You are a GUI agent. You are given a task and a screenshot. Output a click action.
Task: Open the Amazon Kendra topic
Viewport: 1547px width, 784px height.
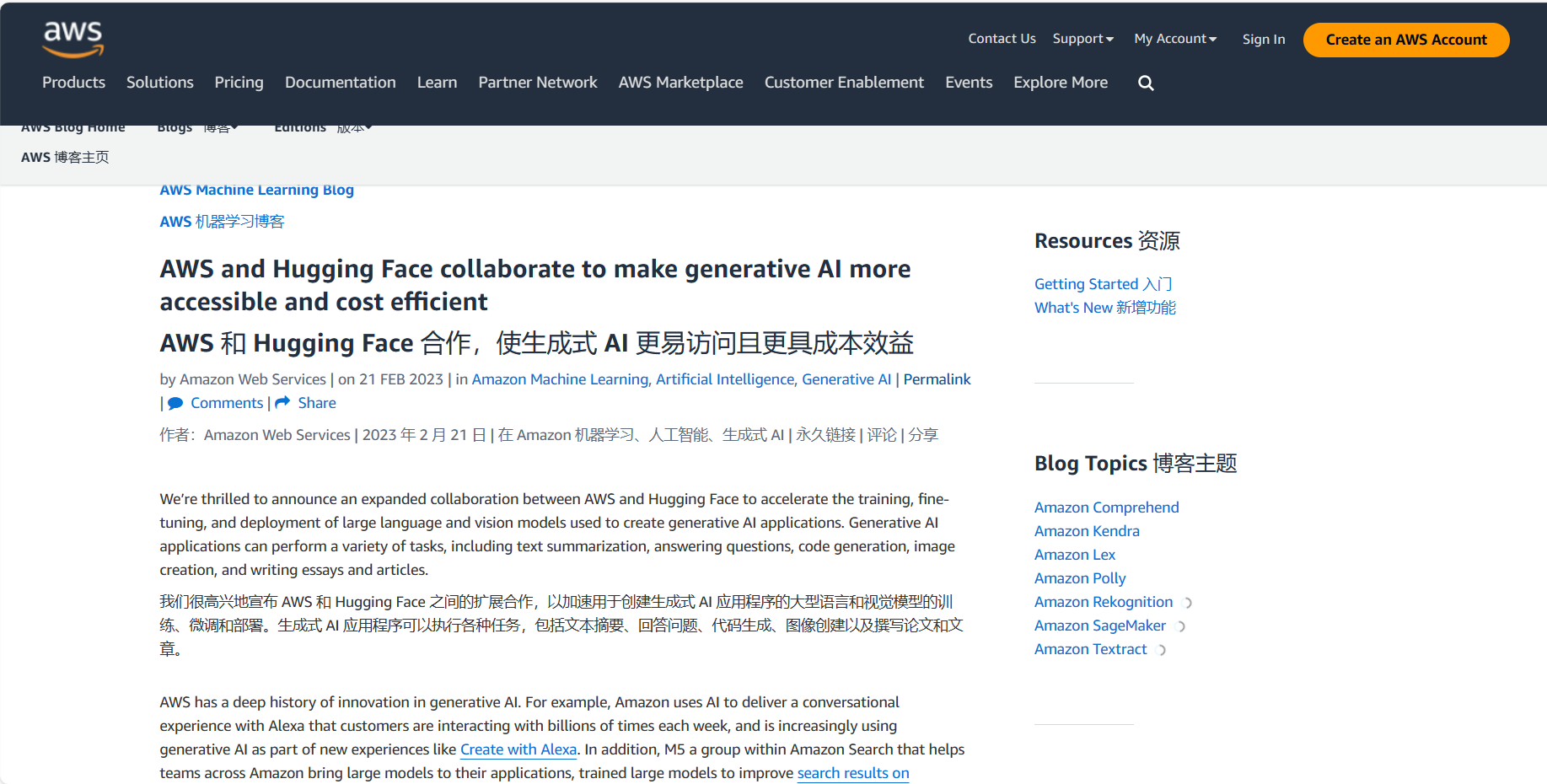point(1087,532)
